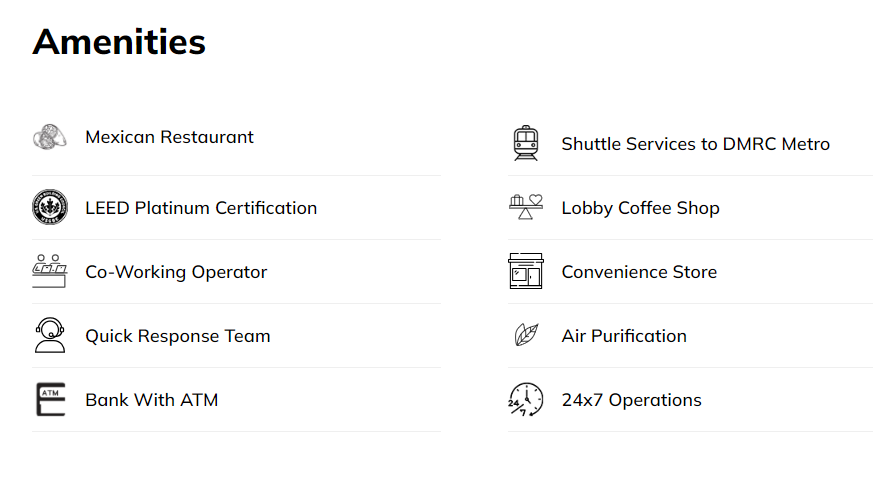Click Shuttle Services to DMRC Metro text
The height and width of the screenshot is (484, 873).
tap(695, 144)
